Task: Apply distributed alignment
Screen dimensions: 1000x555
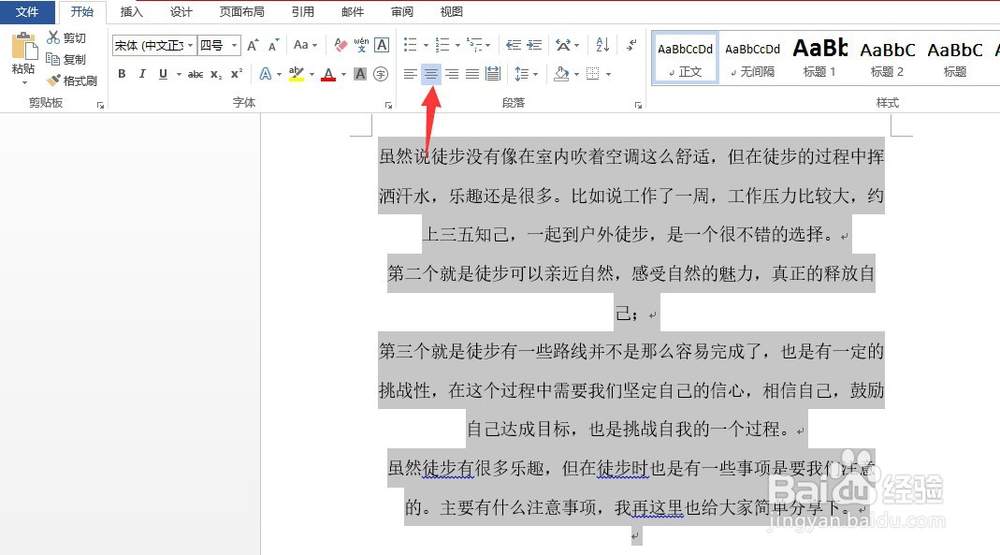Action: click(492, 74)
